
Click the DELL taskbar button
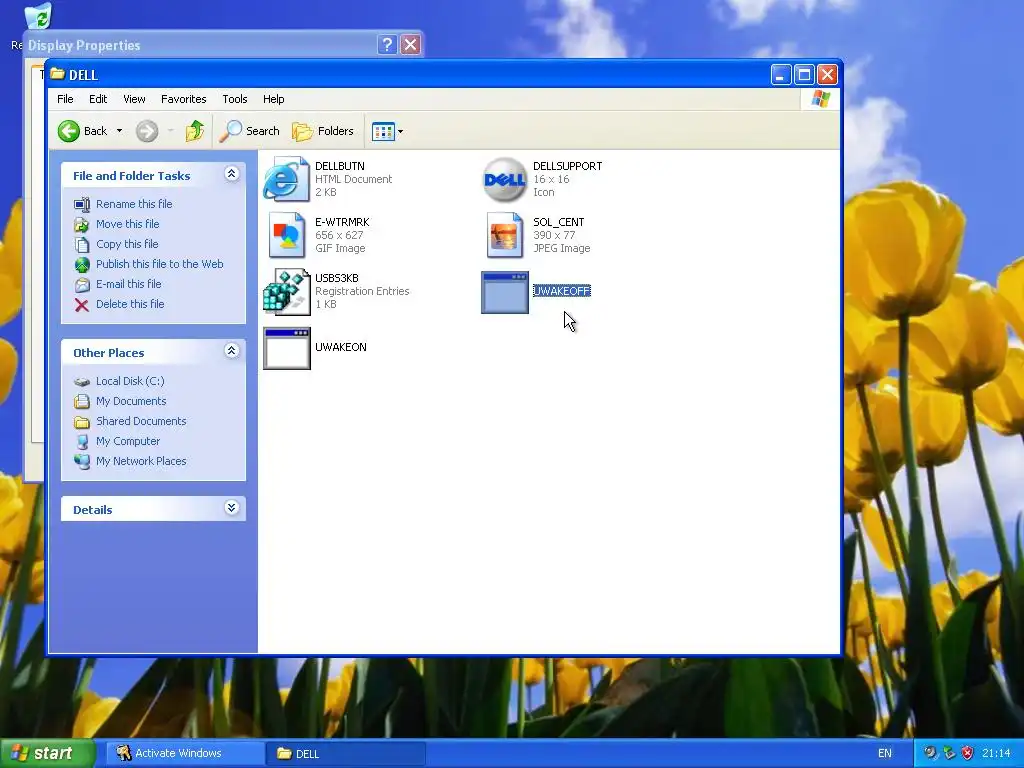pos(345,754)
